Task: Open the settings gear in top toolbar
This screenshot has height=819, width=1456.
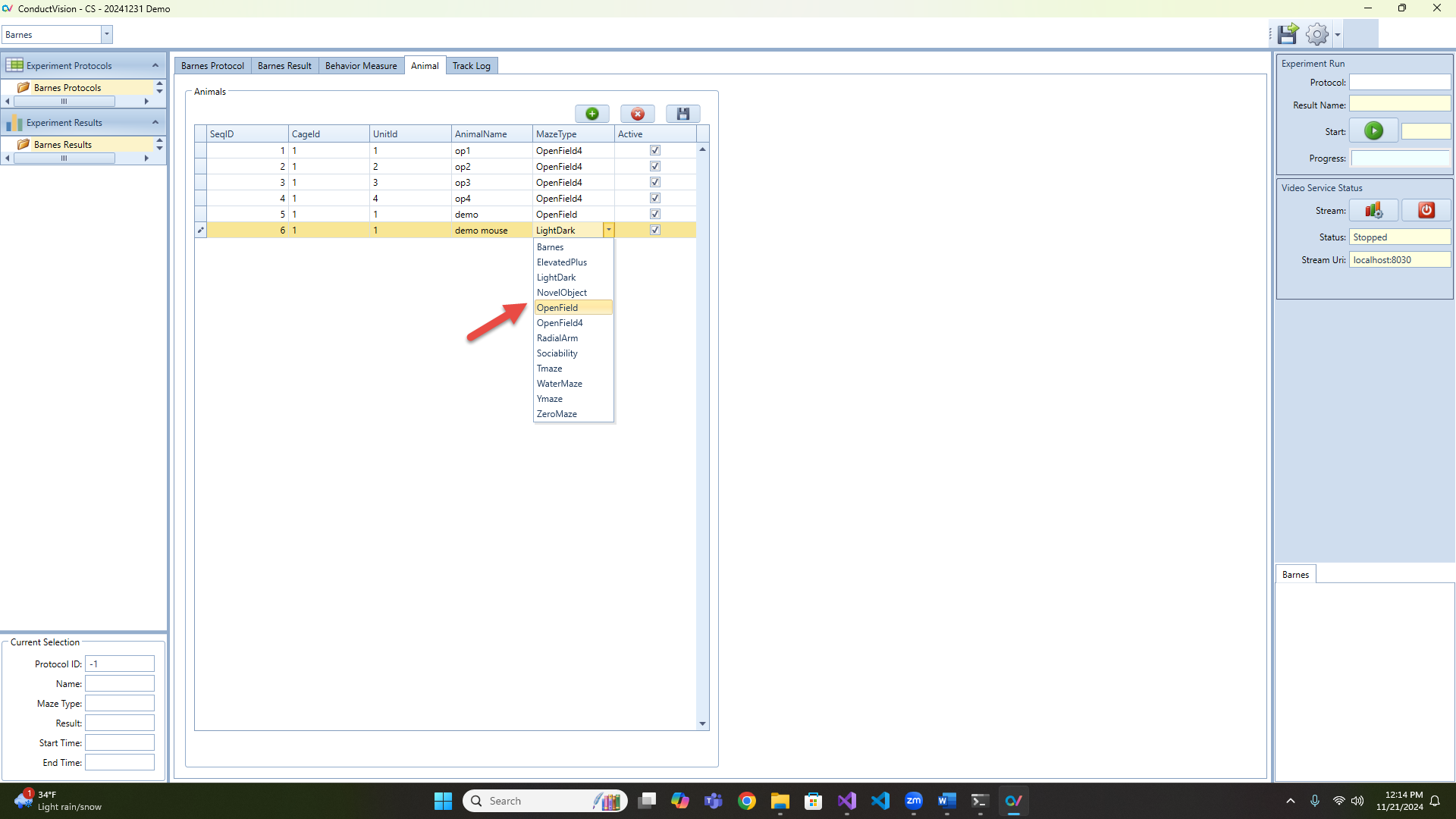Action: (x=1317, y=34)
